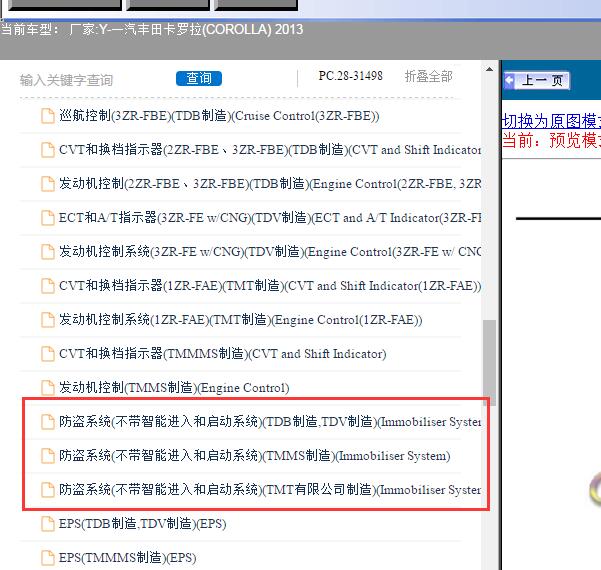Image resolution: width=601 pixels, height=570 pixels.
Task: Click document icon beside CVT和换档指示器(1ZR-FAE)
Action: (48, 286)
